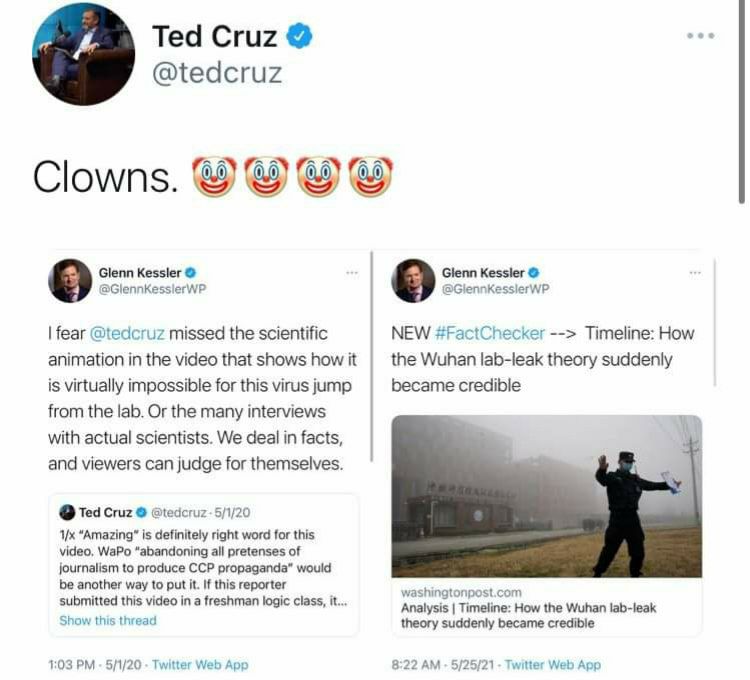Viewport: 750px width, 680px height.
Task: Click the verified badge beside Ted Cruz
Action: tap(300, 37)
